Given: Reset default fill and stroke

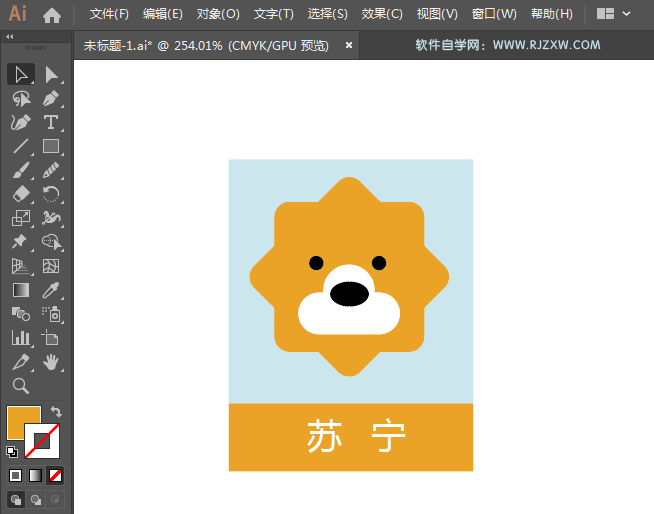Looking at the screenshot, I should 12,451.
